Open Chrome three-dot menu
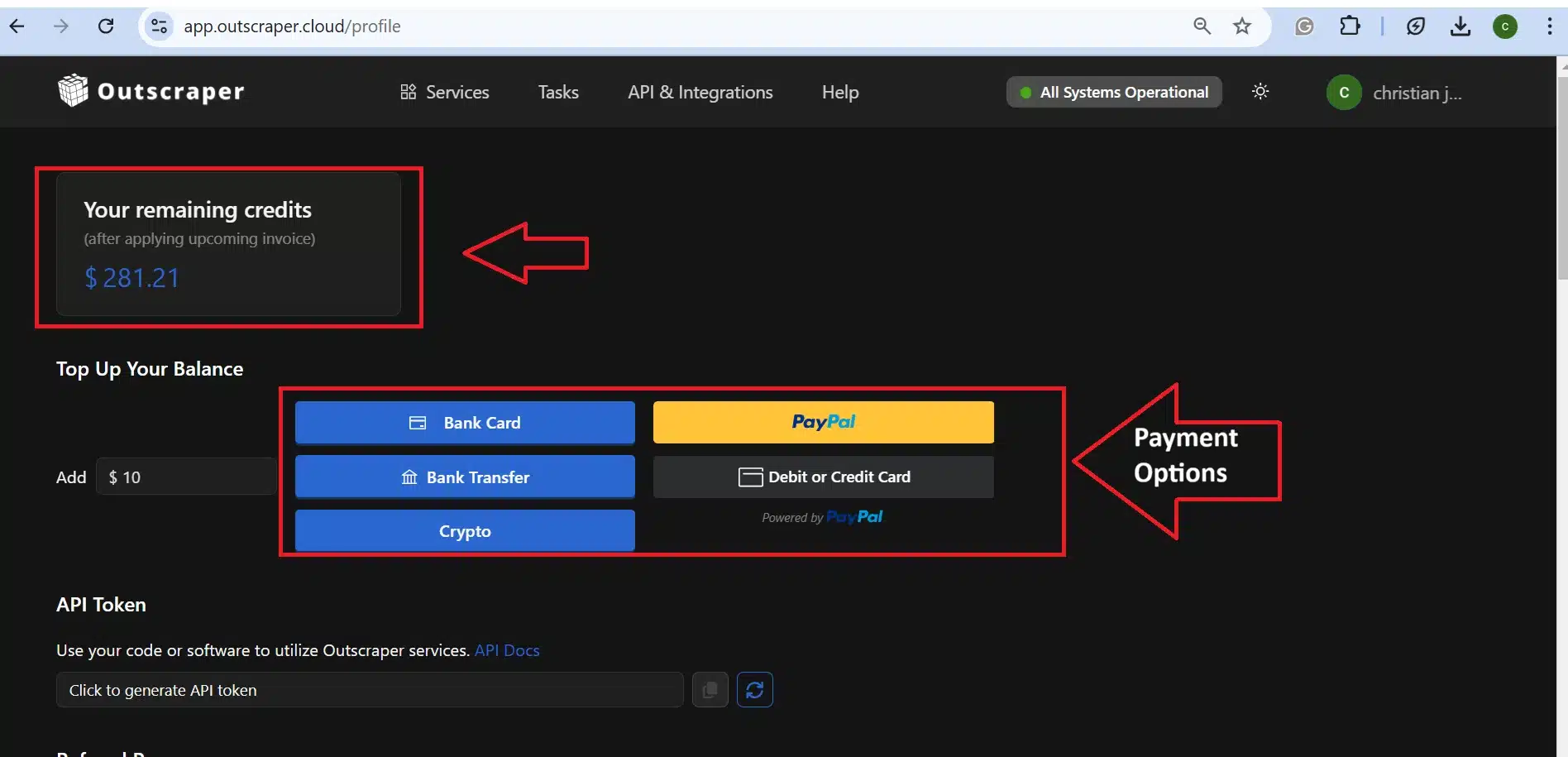The image size is (1568, 757). point(1549,26)
